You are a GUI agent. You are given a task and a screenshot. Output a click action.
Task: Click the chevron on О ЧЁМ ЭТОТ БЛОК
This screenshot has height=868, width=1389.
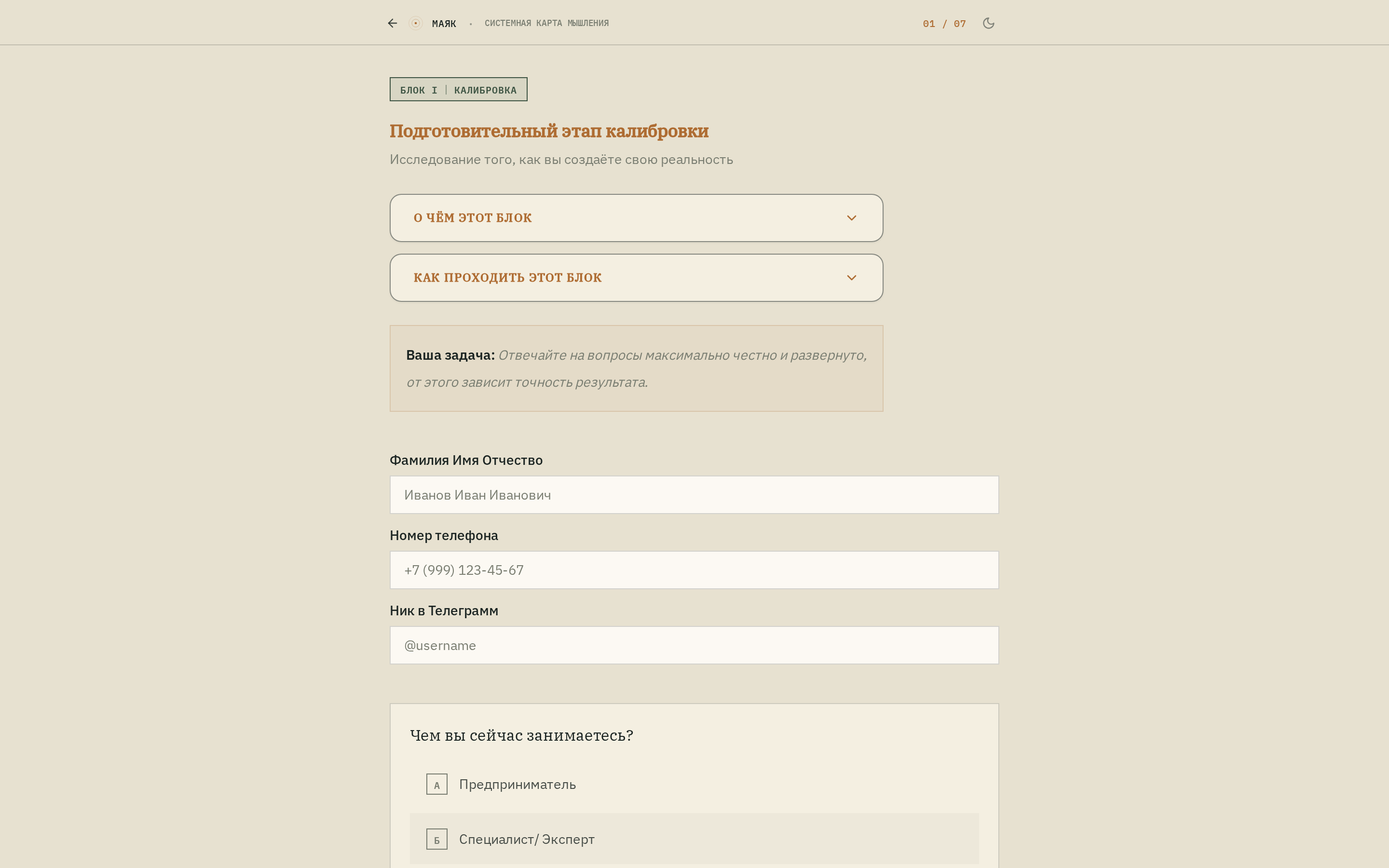[851, 217]
